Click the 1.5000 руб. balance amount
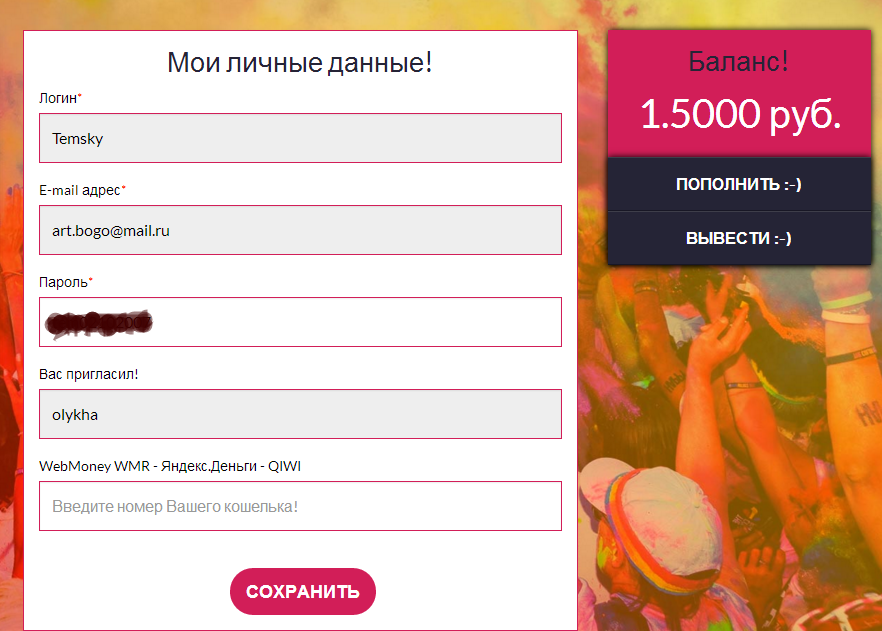The height and width of the screenshot is (631, 882). point(740,115)
